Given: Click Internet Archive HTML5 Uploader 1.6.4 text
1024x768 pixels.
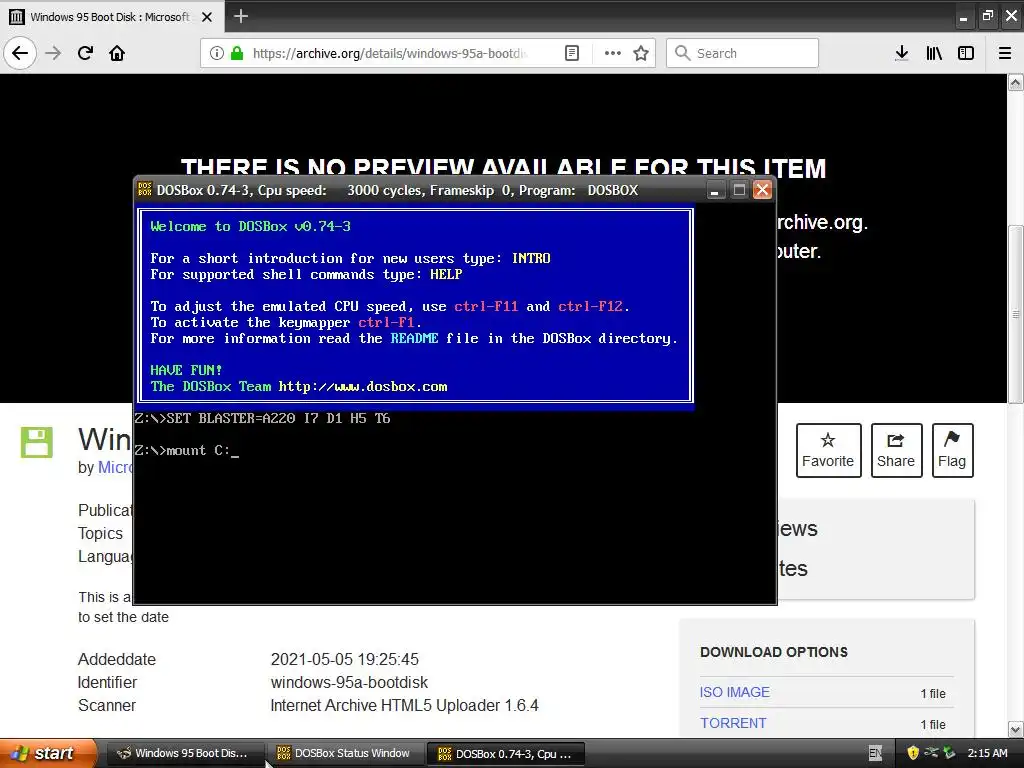Looking at the screenshot, I should [404, 705].
